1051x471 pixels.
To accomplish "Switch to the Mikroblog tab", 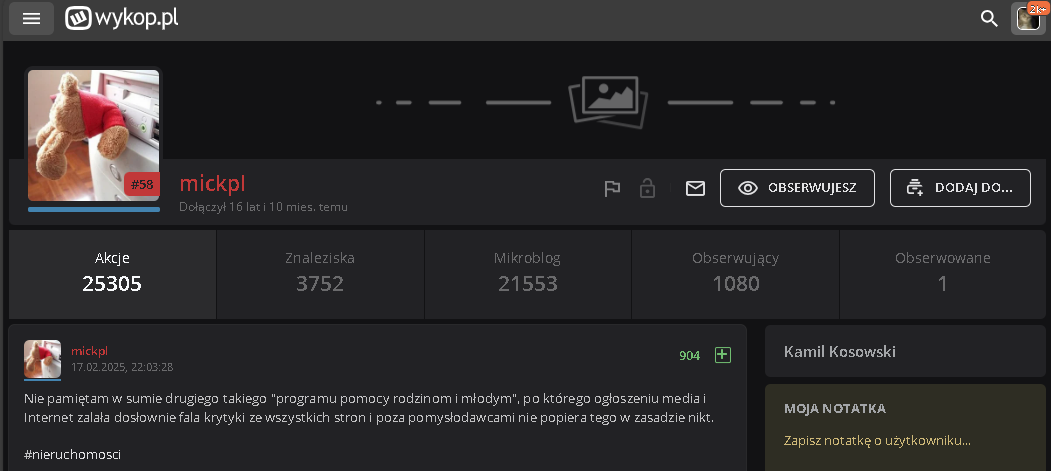I will coord(527,272).
